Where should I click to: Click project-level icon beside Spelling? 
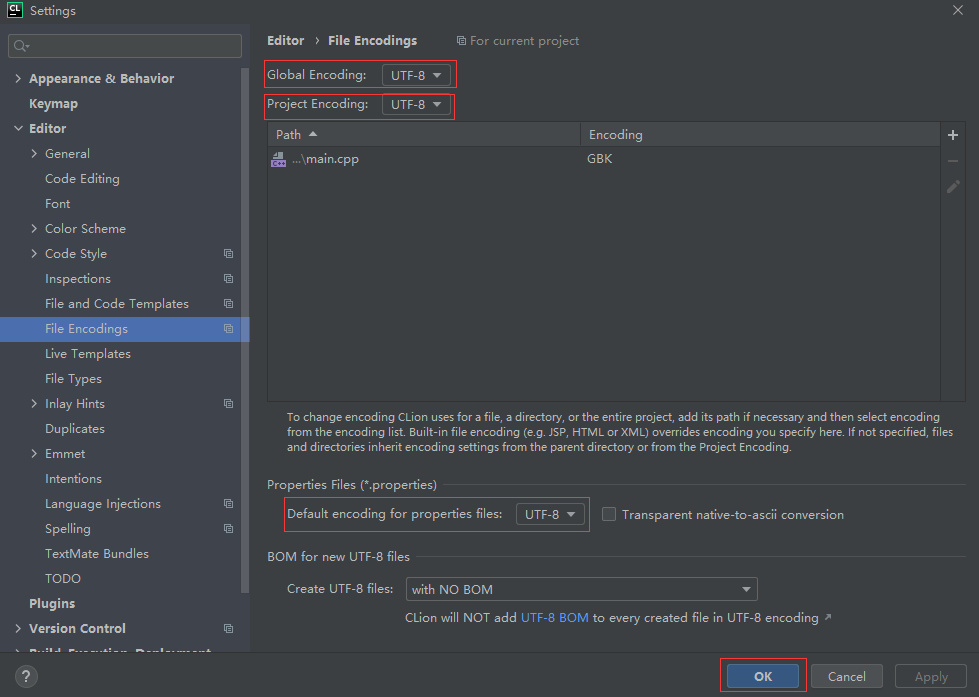pos(229,528)
